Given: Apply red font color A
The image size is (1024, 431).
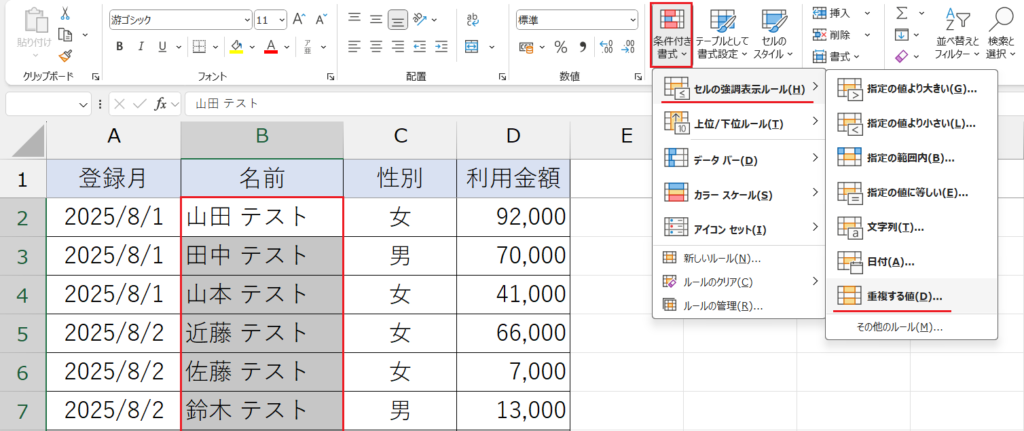Looking at the screenshot, I should coord(270,46).
